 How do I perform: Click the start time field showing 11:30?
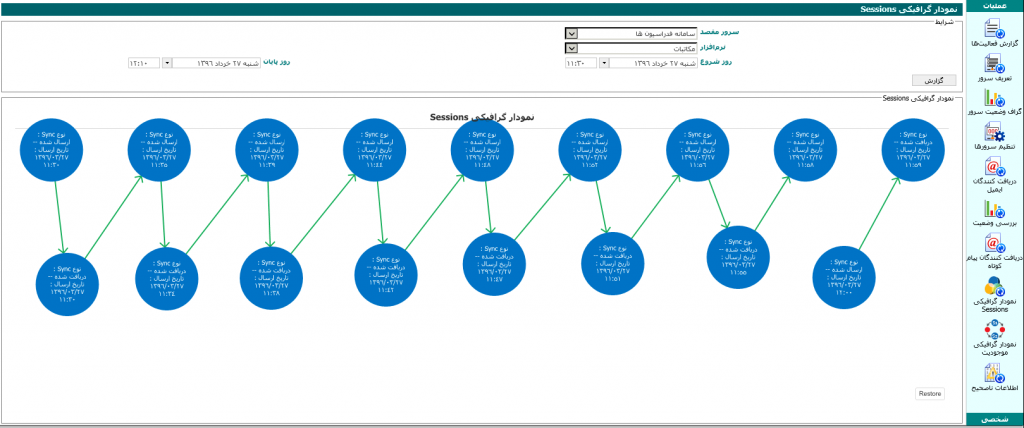(x=581, y=63)
